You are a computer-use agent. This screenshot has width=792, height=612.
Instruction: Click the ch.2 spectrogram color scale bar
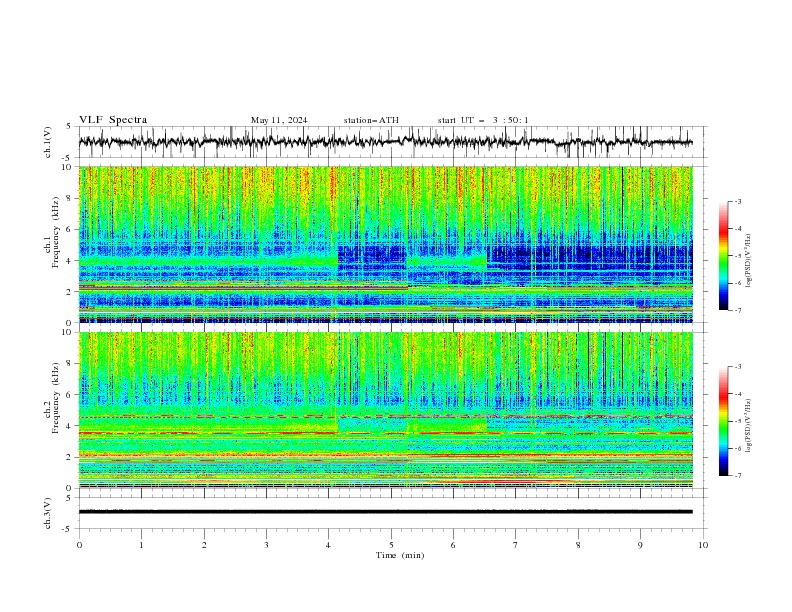(723, 421)
